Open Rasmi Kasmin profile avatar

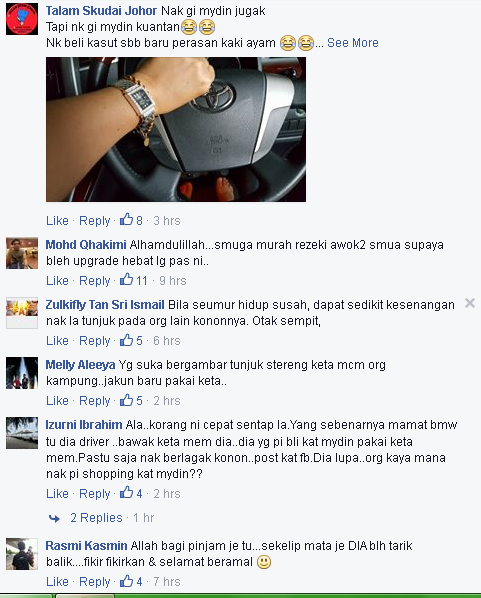click(x=22, y=554)
